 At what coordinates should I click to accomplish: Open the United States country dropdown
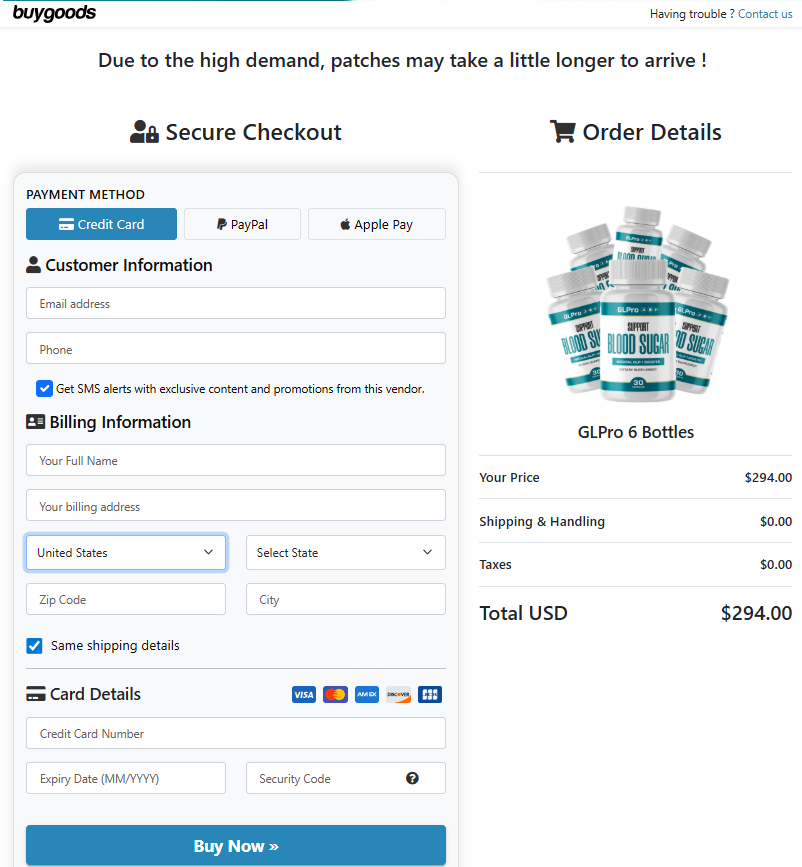pos(126,553)
